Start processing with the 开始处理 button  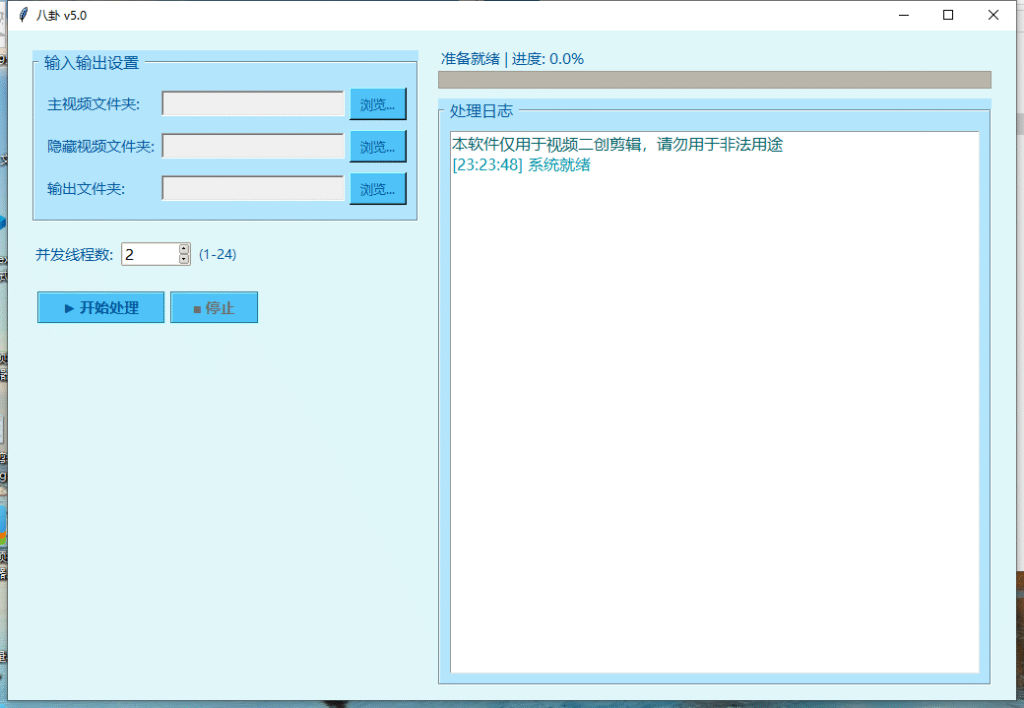(x=100, y=307)
